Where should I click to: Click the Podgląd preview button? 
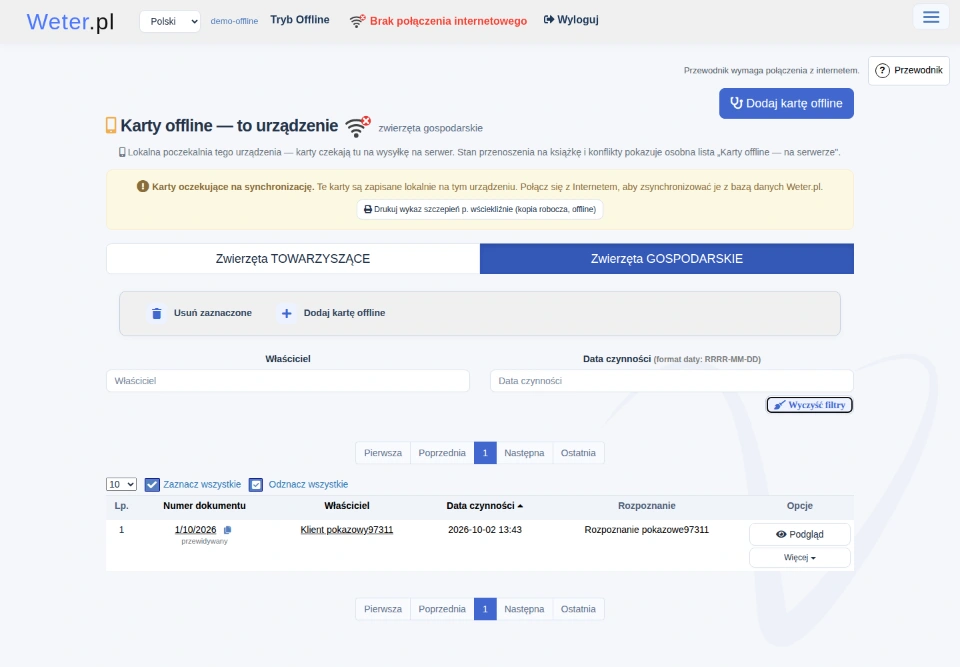[800, 534]
